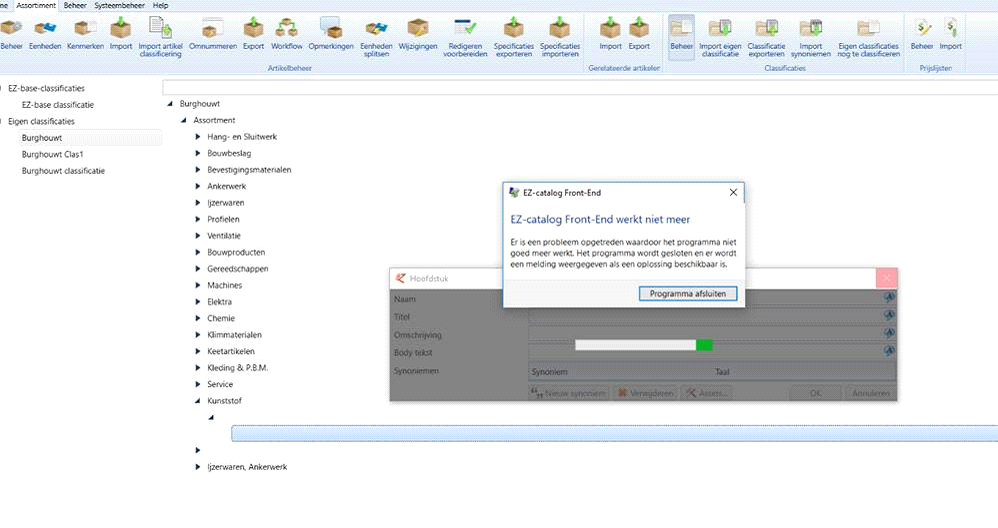Click OK in the Hoofdstuk dialog

pos(815,393)
